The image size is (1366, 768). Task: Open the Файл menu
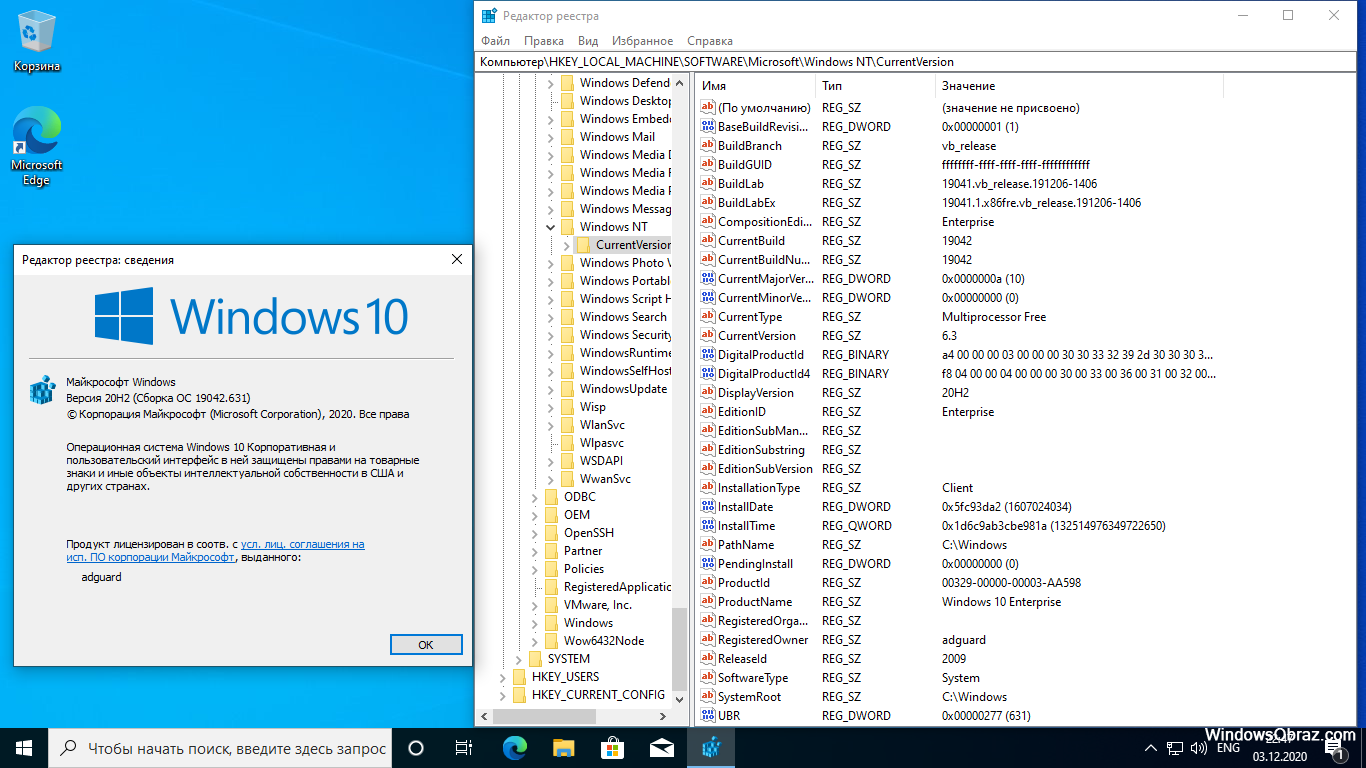pyautogui.click(x=495, y=41)
